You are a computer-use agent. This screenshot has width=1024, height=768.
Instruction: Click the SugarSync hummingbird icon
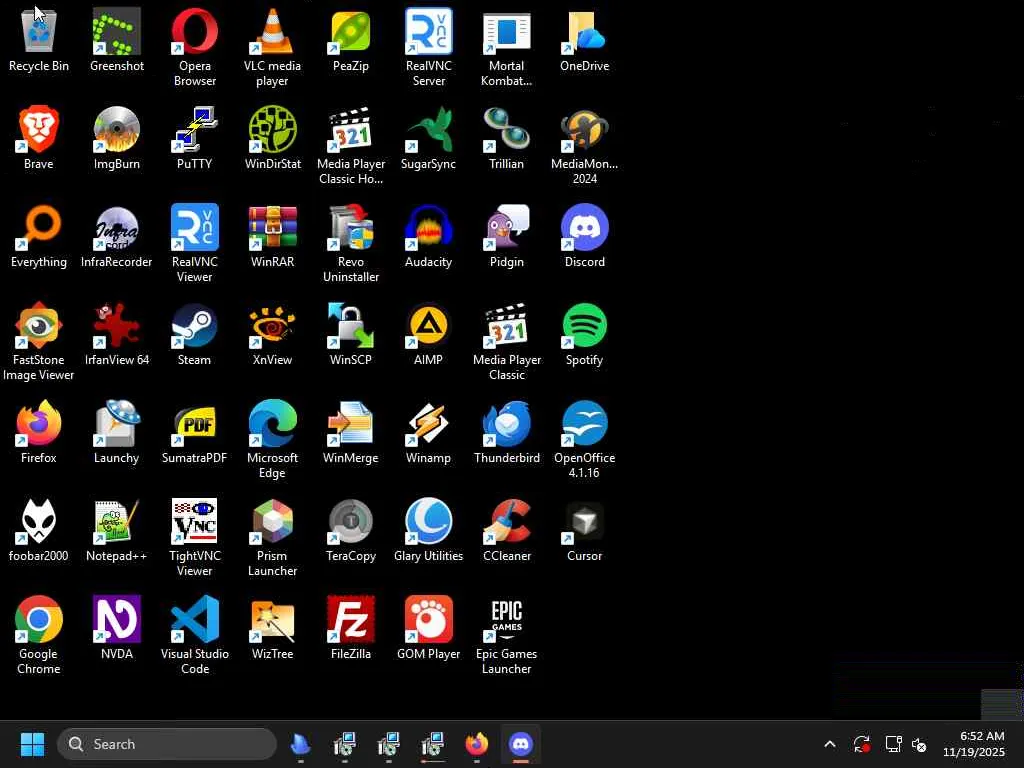tap(428, 129)
